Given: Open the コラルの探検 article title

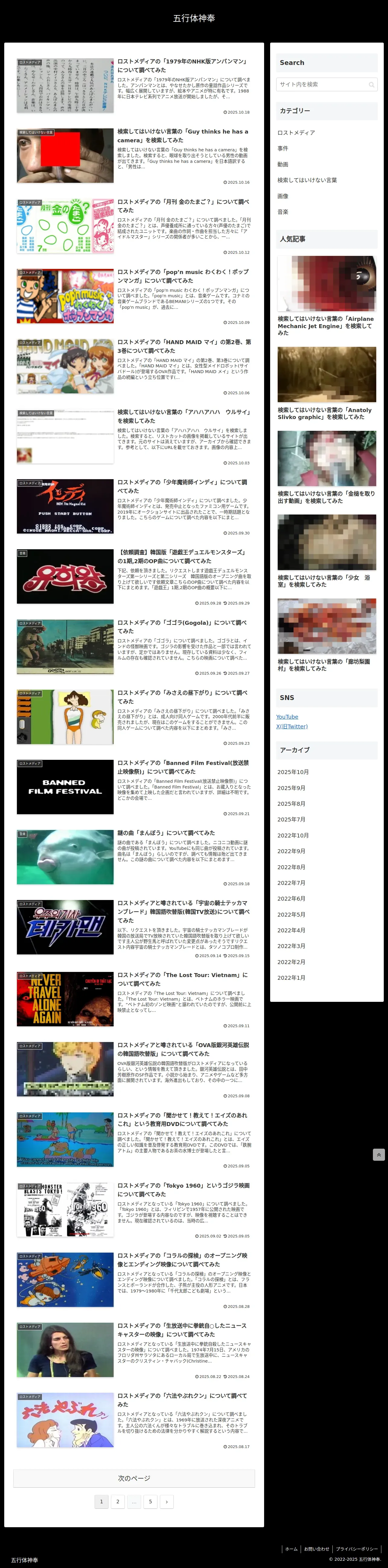Looking at the screenshot, I should [183, 1260].
